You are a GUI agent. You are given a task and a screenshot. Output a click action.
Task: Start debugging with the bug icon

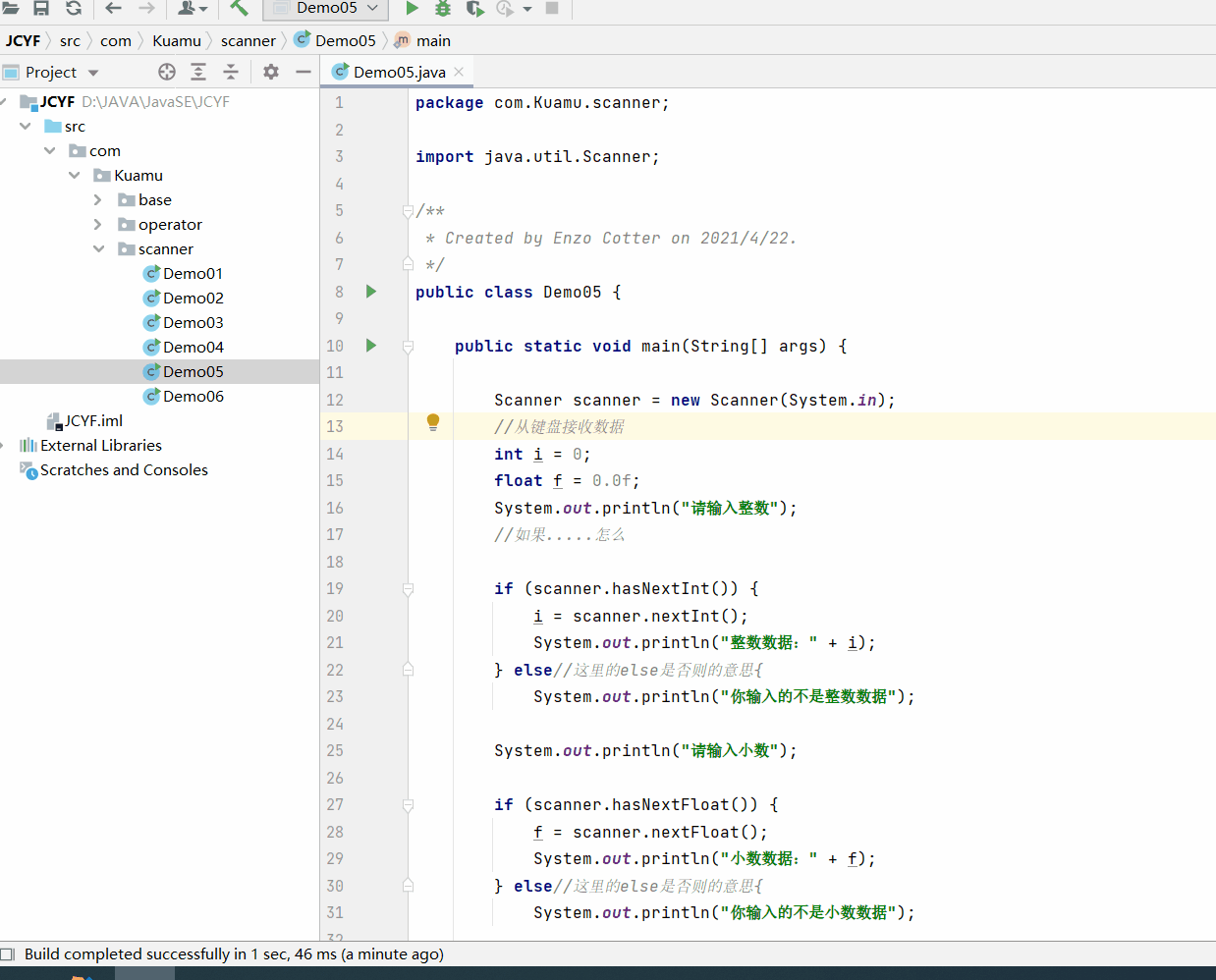click(x=443, y=8)
